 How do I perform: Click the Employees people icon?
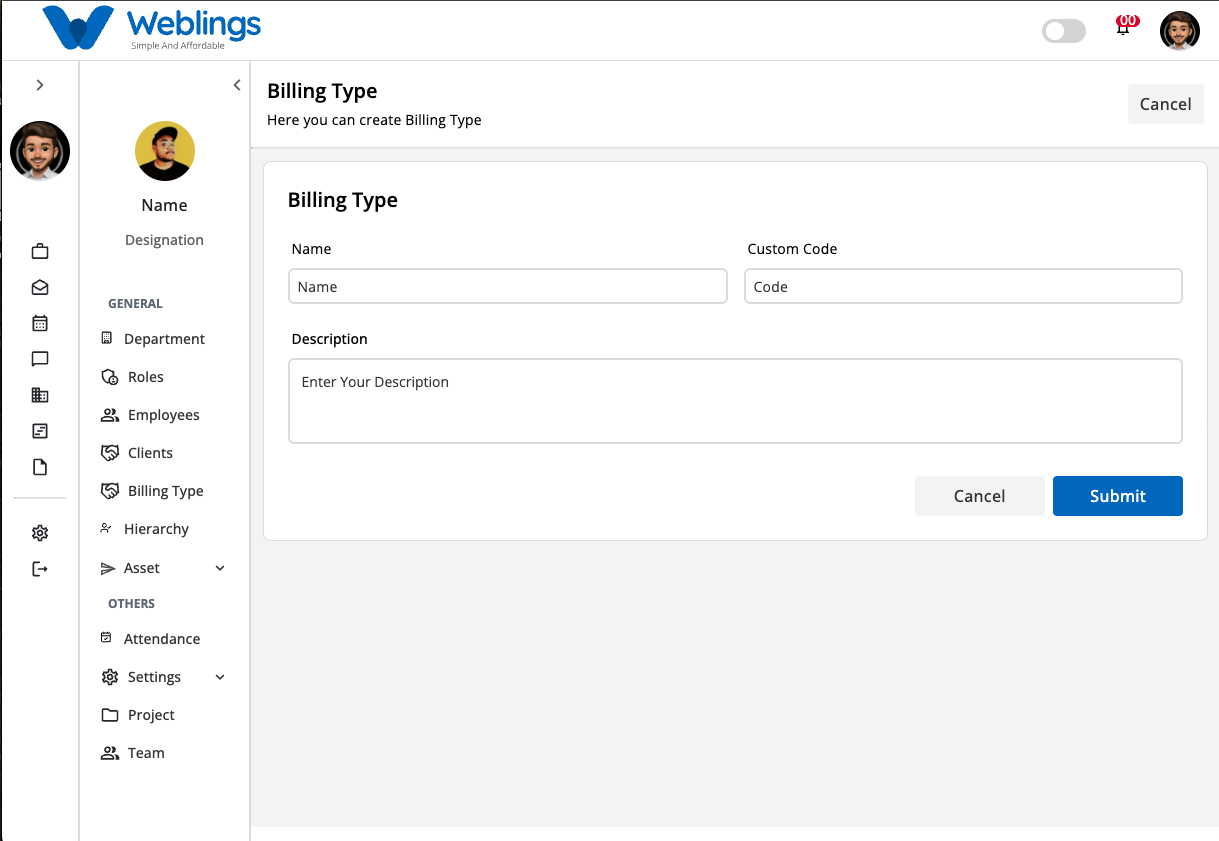[110, 415]
